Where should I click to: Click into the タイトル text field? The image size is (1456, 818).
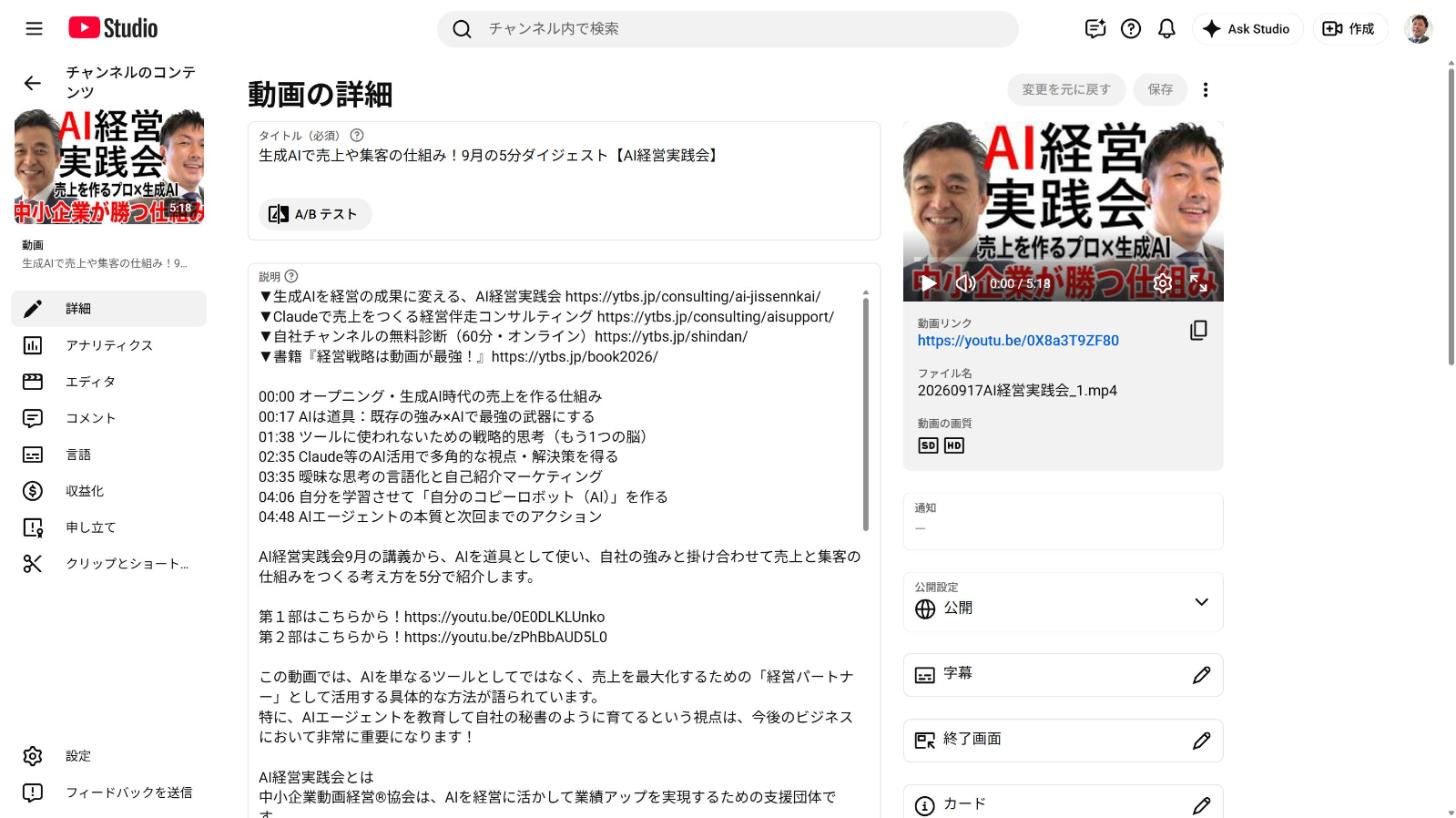pos(564,156)
